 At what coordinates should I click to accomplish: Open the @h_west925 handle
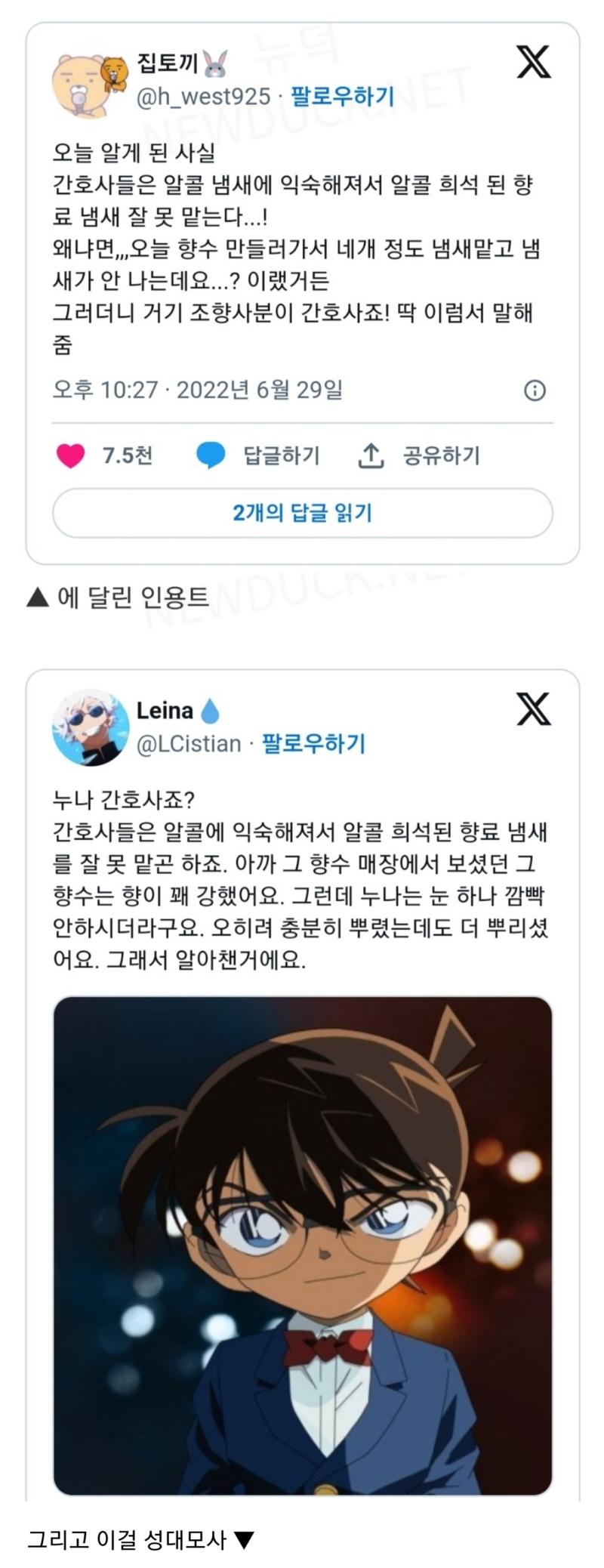click(x=203, y=96)
